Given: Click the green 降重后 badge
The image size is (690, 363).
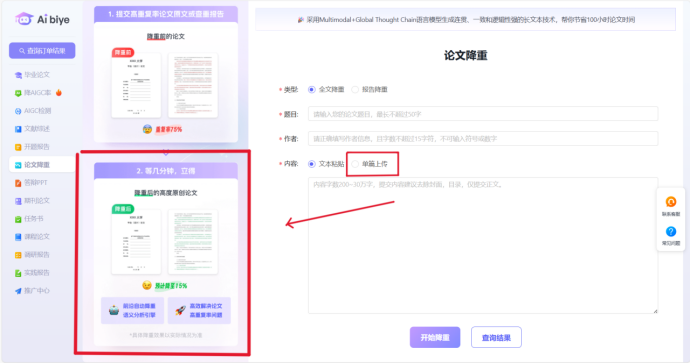Looking at the screenshot, I should point(123,209).
